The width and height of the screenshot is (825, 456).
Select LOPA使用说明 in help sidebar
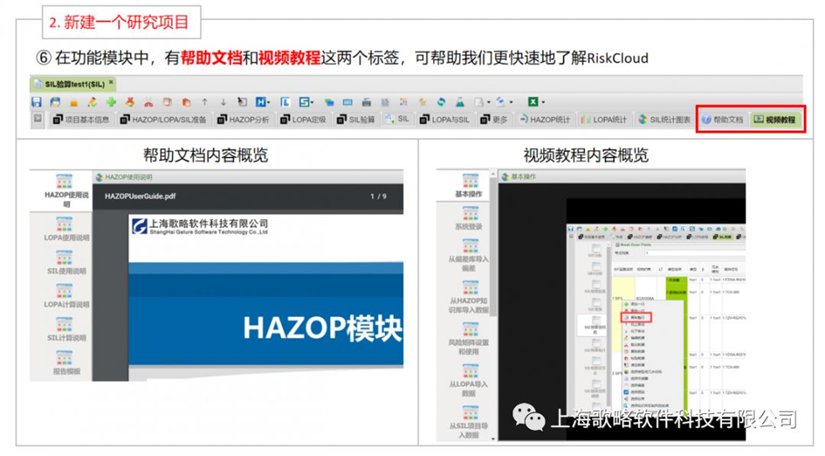pyautogui.click(x=66, y=229)
